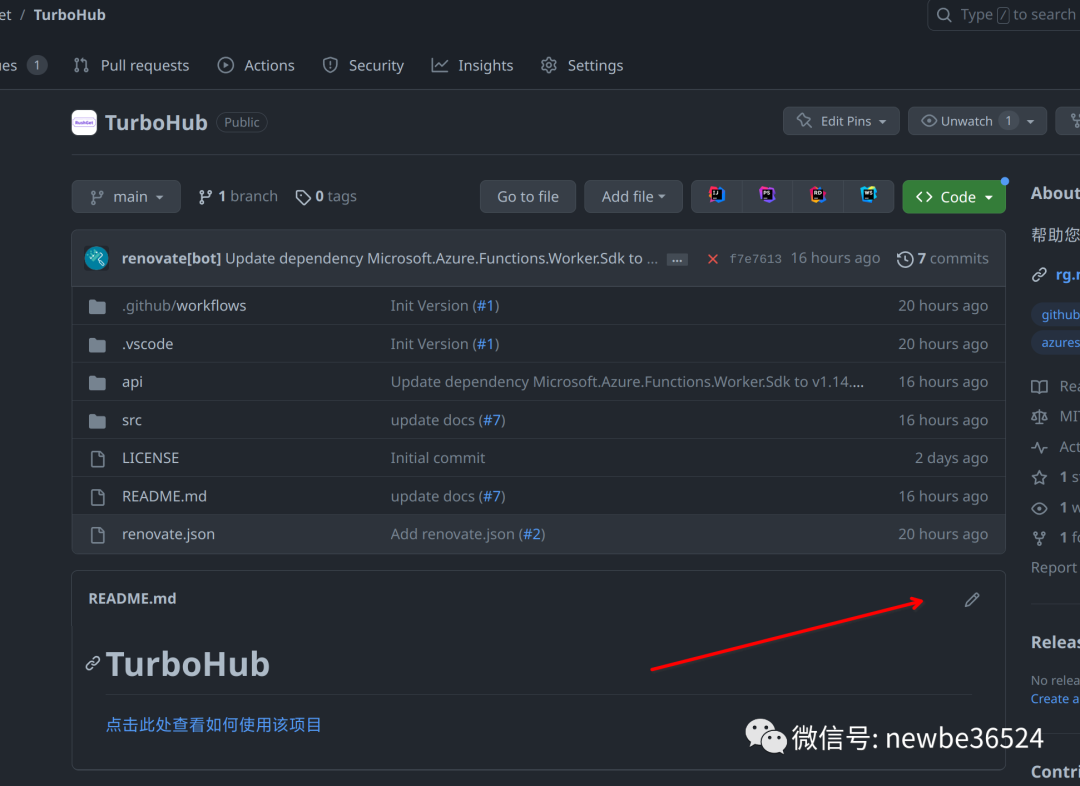Click the file icon beside renovate.json
Screen dimensions: 1080x786
click(98, 535)
